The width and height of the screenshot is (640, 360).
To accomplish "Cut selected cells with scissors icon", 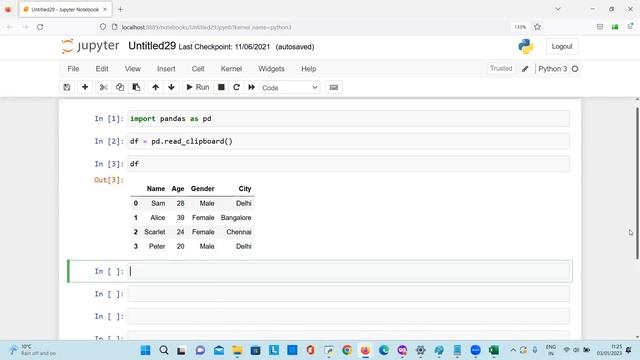I will [x=104, y=87].
